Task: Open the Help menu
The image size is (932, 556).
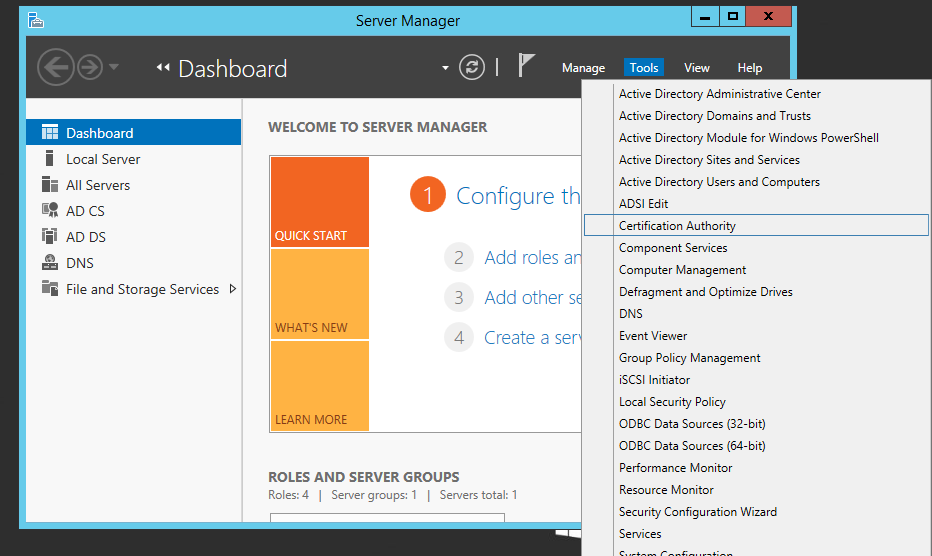Action: [750, 68]
